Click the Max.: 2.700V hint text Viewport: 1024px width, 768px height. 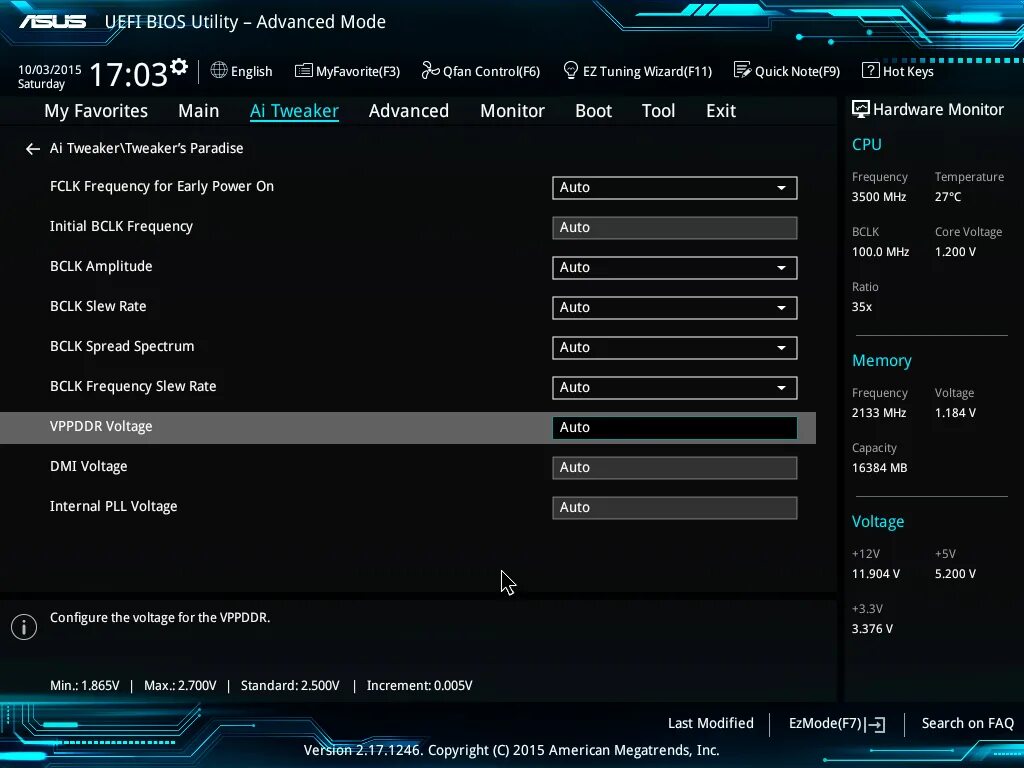(x=180, y=686)
